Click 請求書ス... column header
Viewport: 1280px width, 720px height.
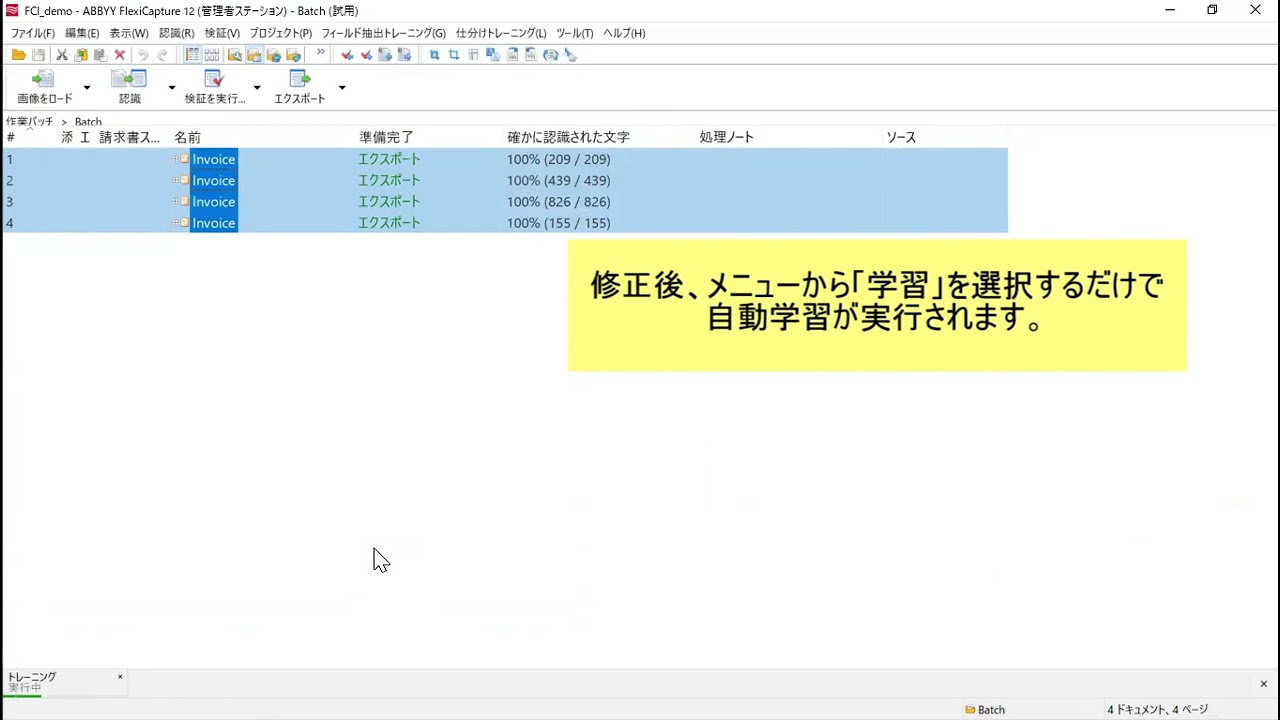[130, 137]
